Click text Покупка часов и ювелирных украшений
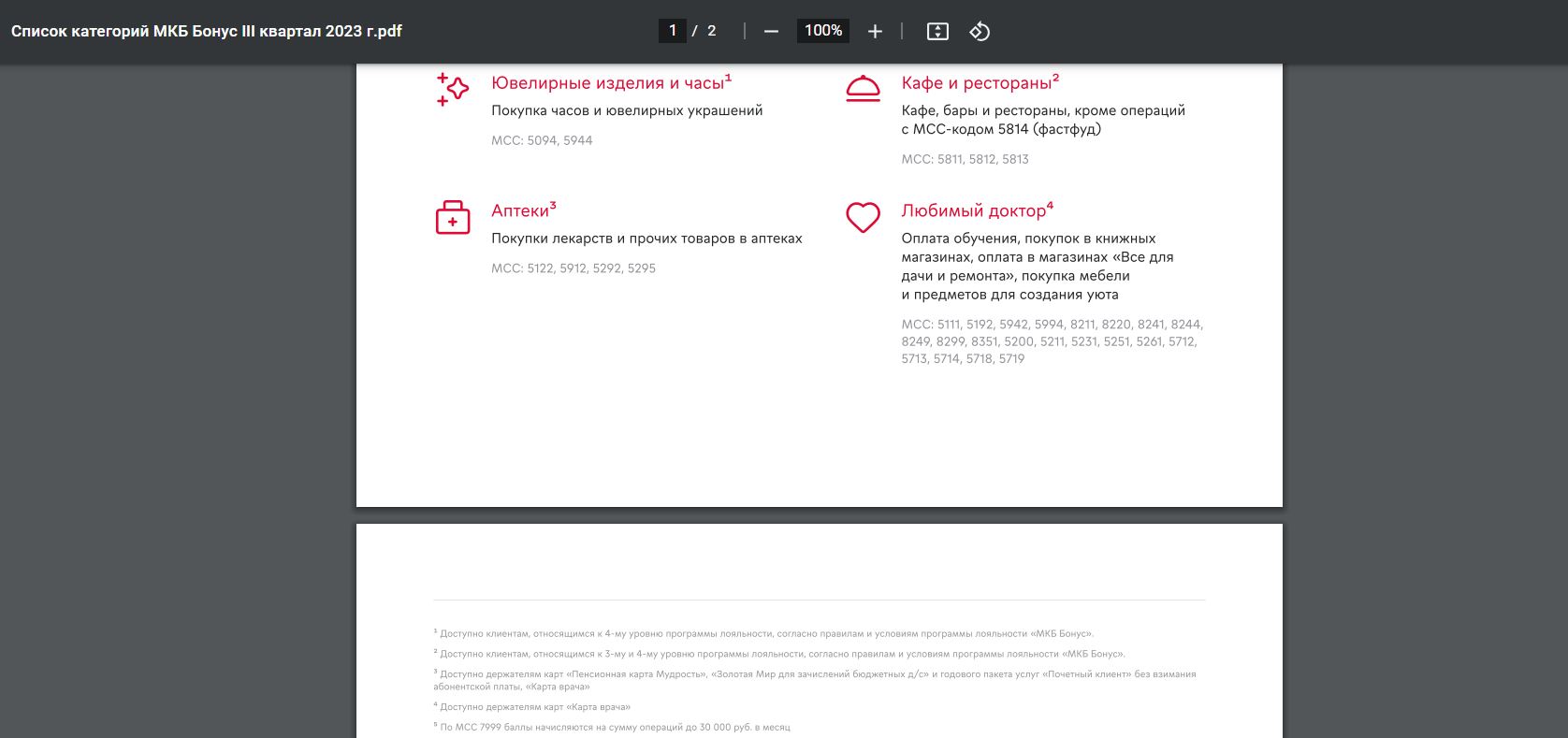 (x=627, y=110)
